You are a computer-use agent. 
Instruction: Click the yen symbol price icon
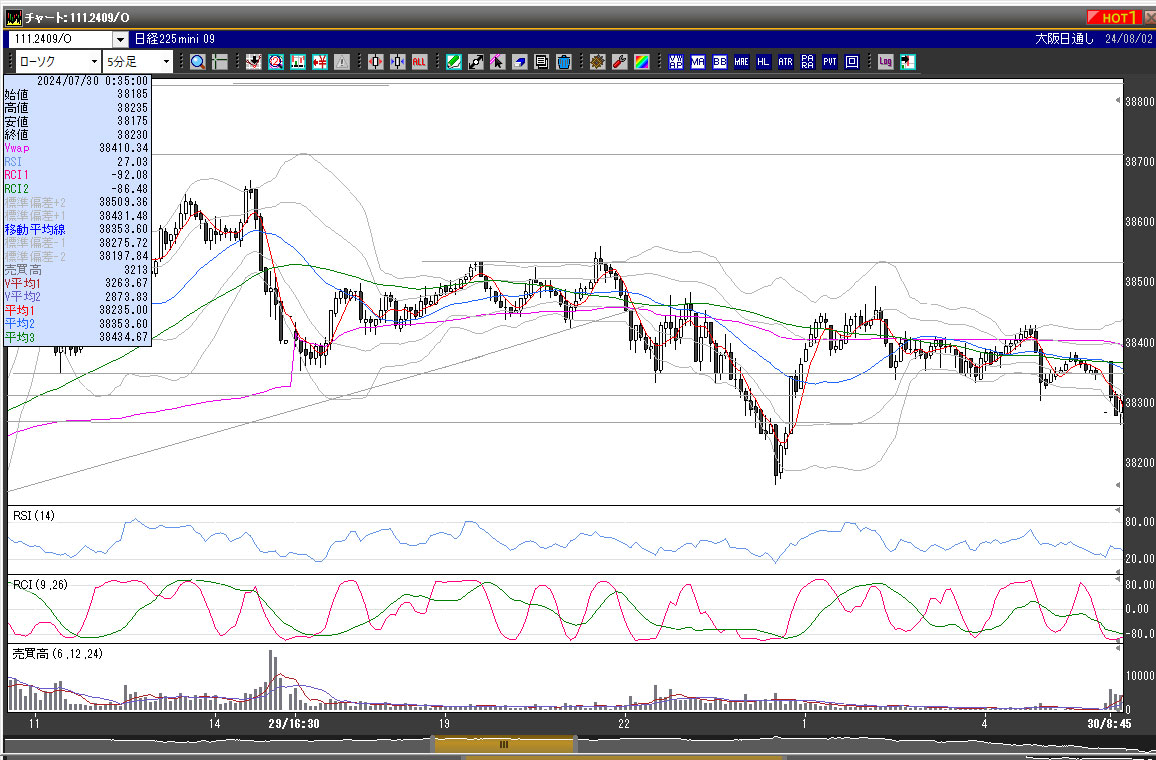320,62
